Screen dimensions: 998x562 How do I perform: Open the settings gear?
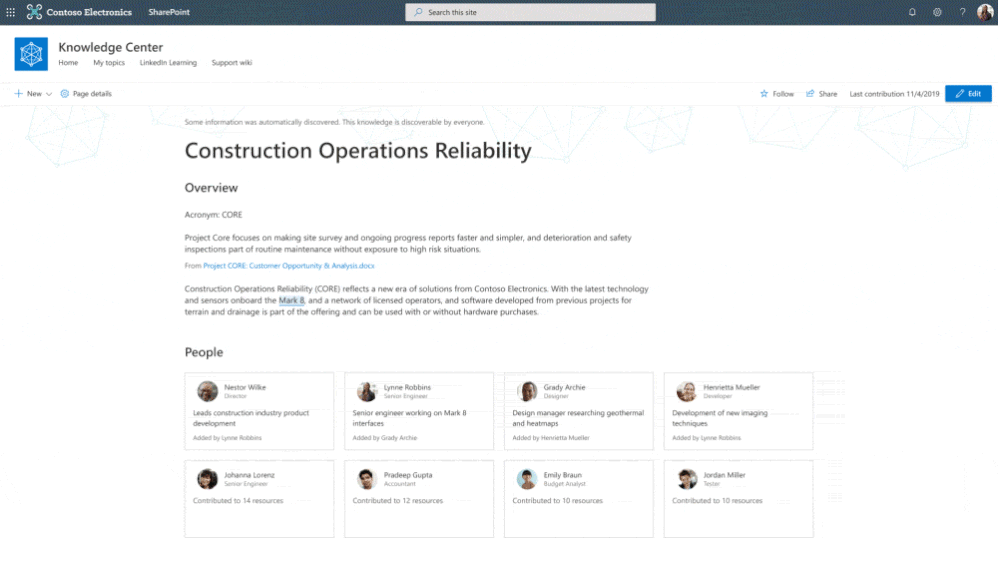[x=937, y=12]
